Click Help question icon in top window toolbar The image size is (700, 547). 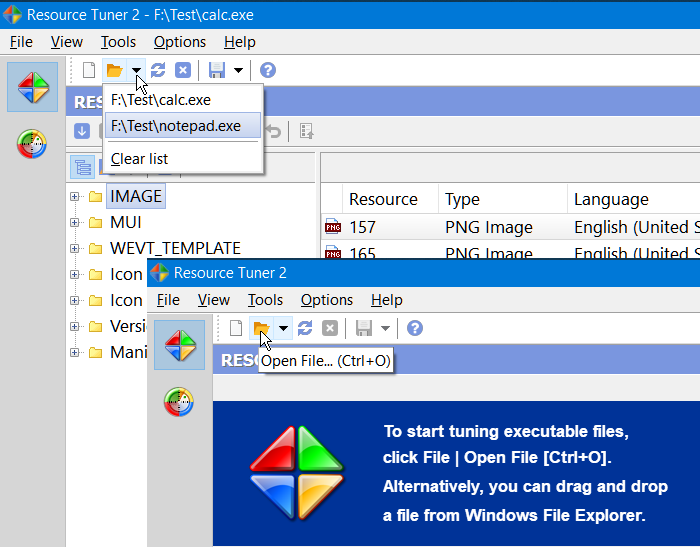coord(268,70)
